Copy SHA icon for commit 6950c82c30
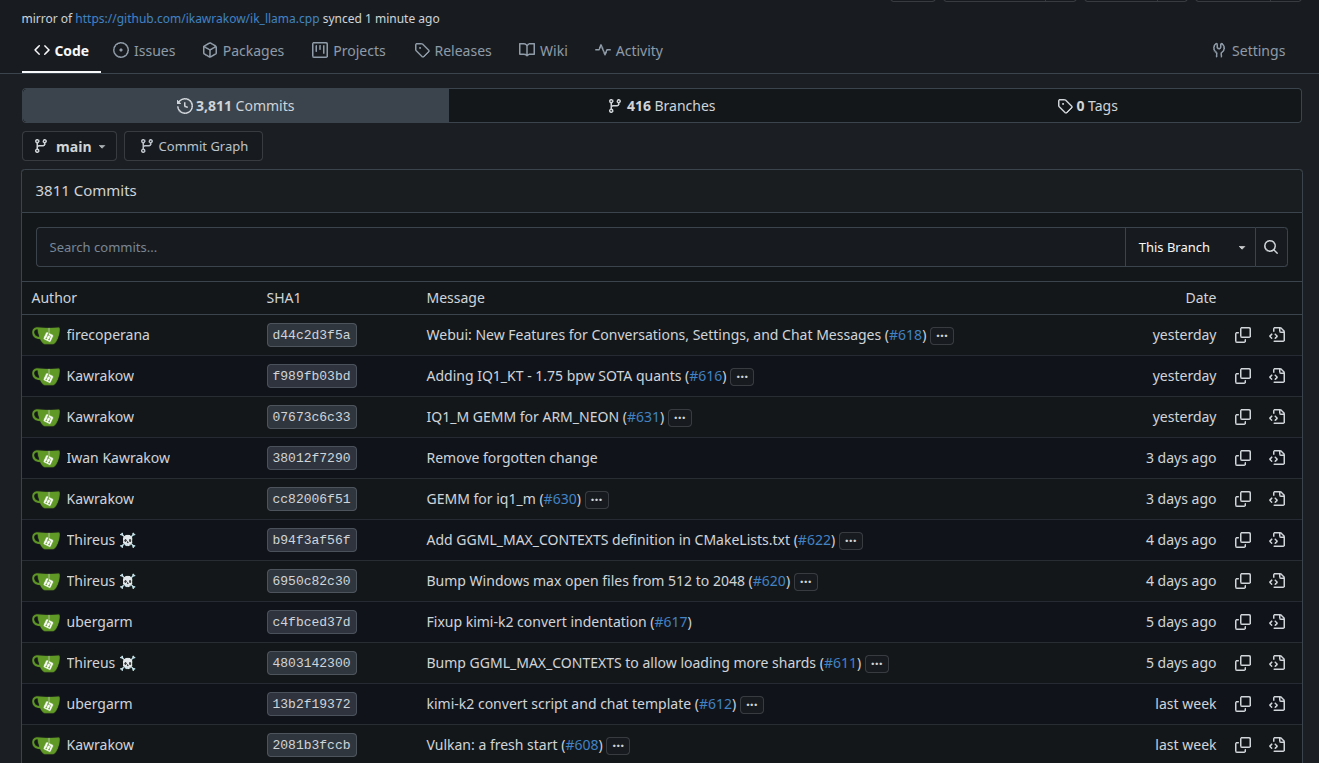 pos(1243,581)
